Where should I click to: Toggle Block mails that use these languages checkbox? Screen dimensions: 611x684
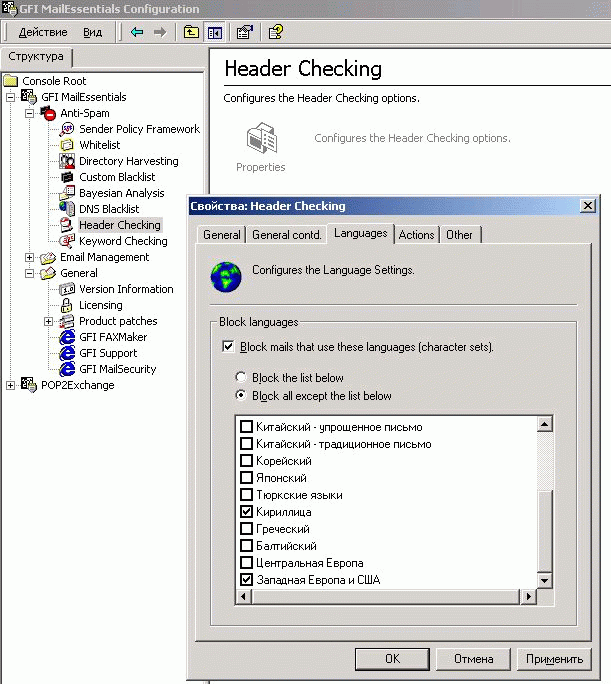point(228,347)
